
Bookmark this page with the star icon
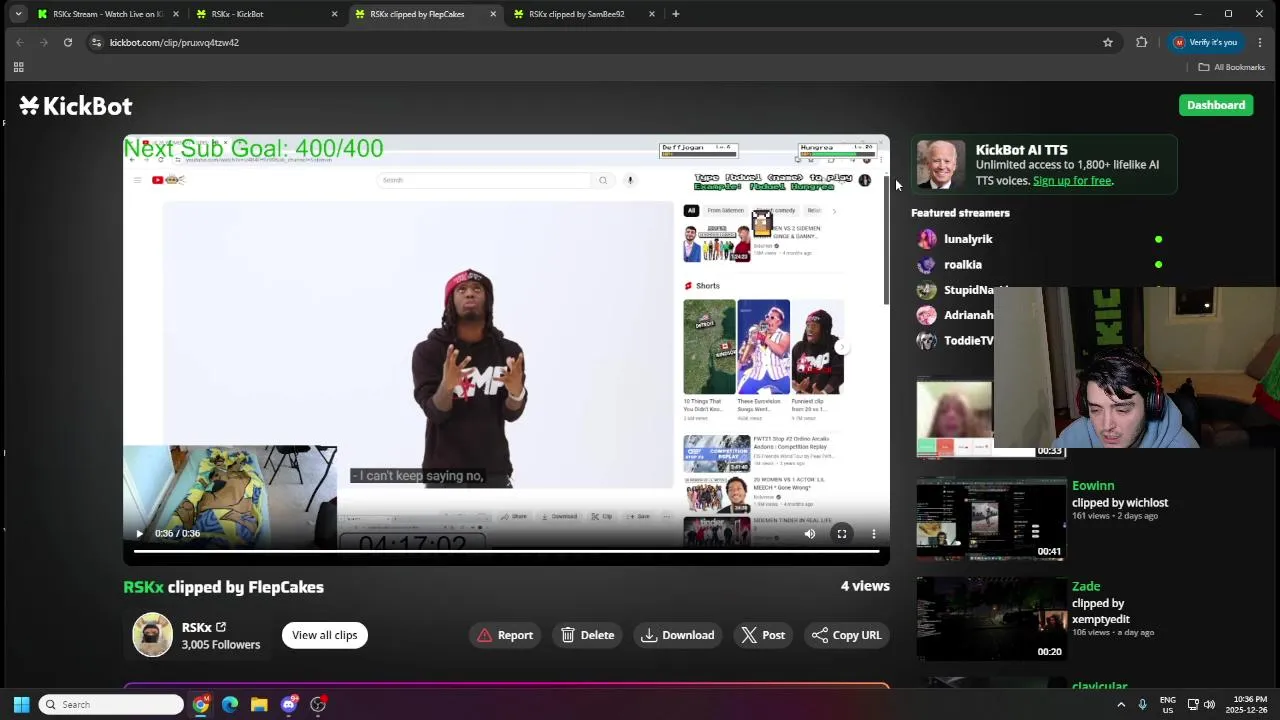coord(1108,42)
